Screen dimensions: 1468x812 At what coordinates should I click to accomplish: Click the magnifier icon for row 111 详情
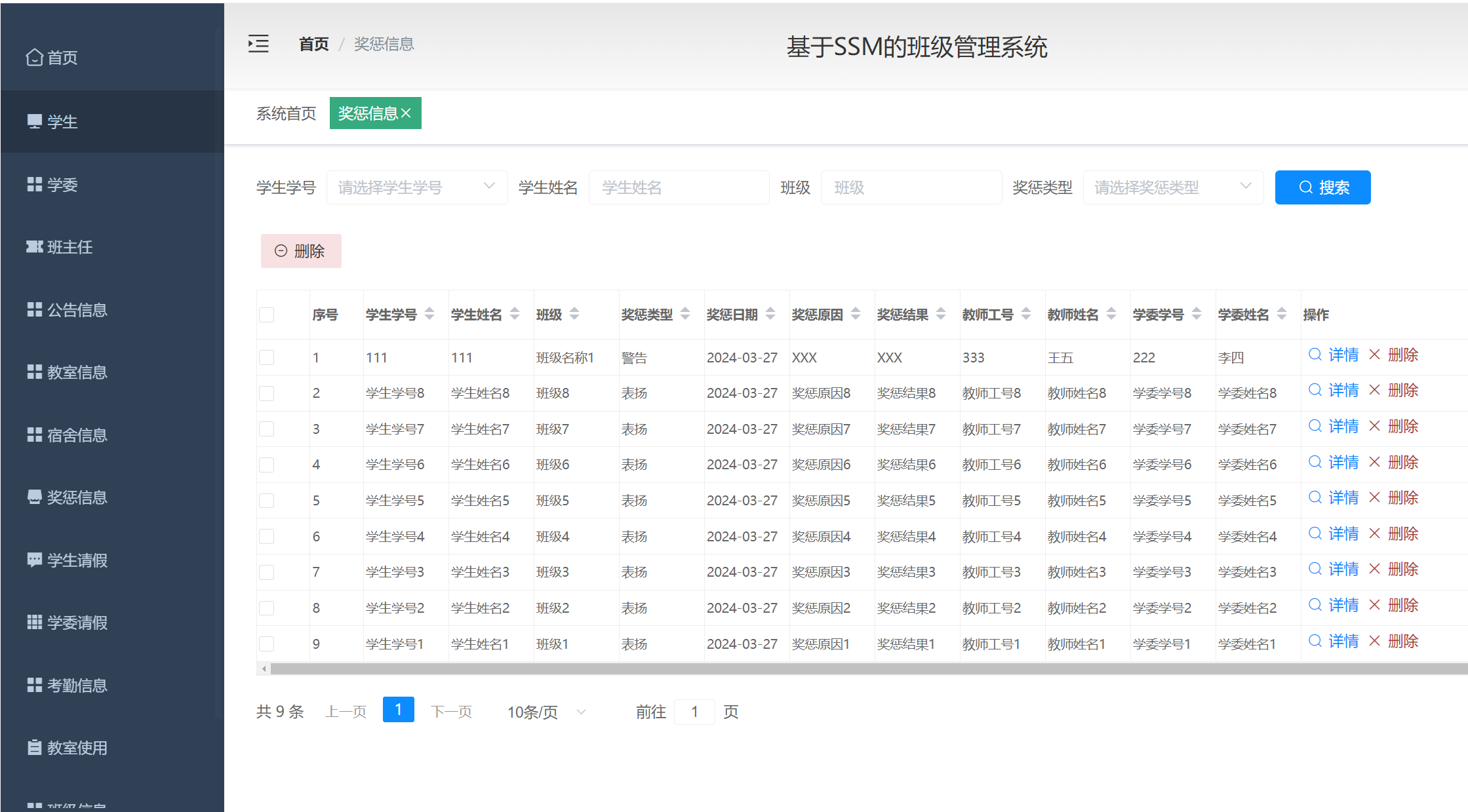tap(1315, 355)
